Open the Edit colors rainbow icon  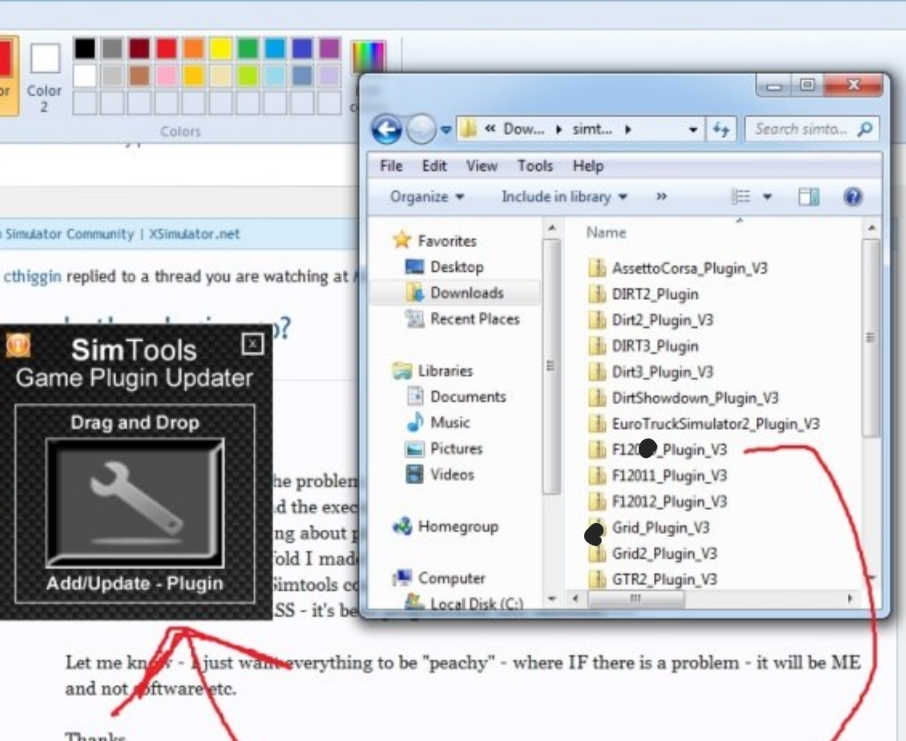tap(368, 57)
